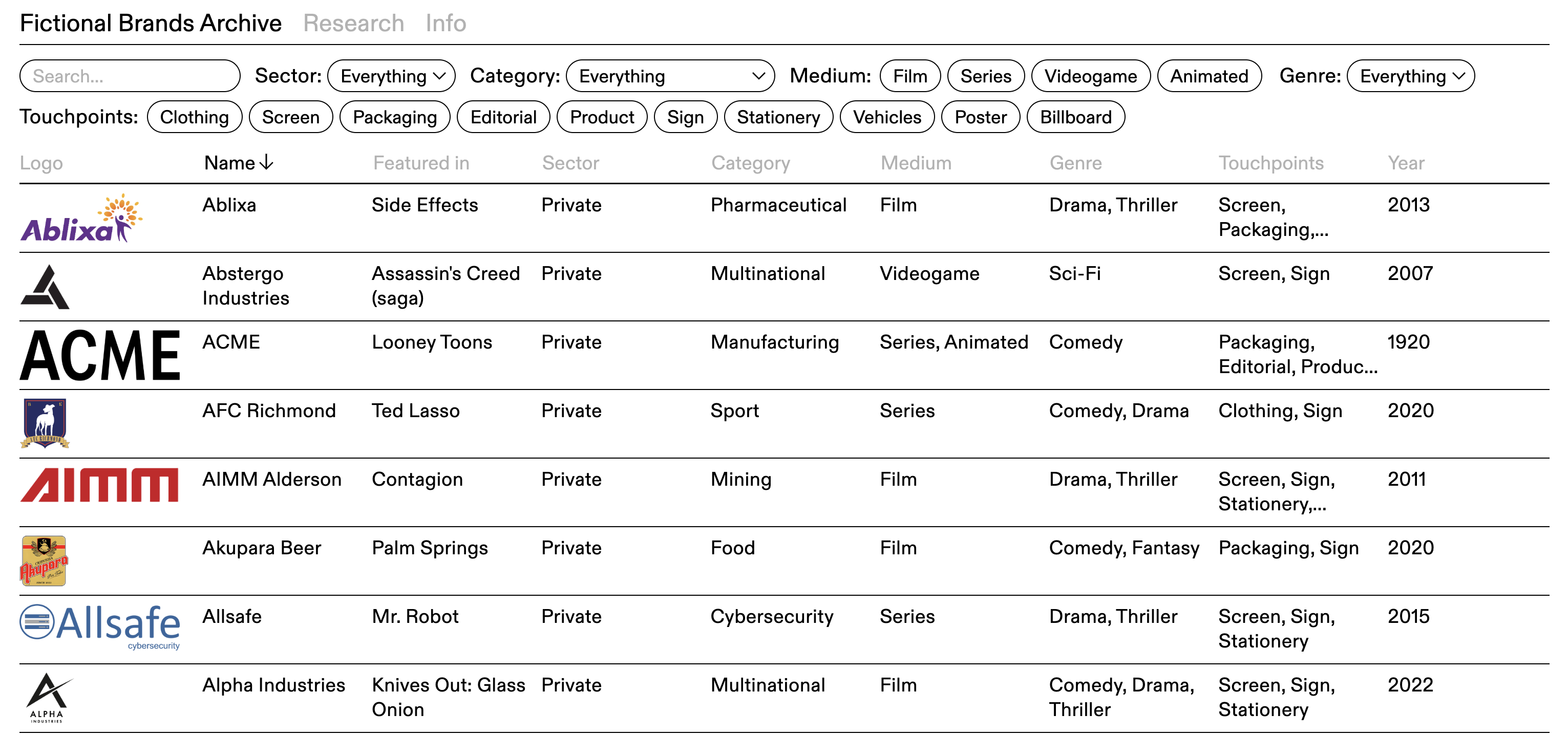Focus the Search input field
Viewport: 1568px width, 736px height.
[130, 76]
